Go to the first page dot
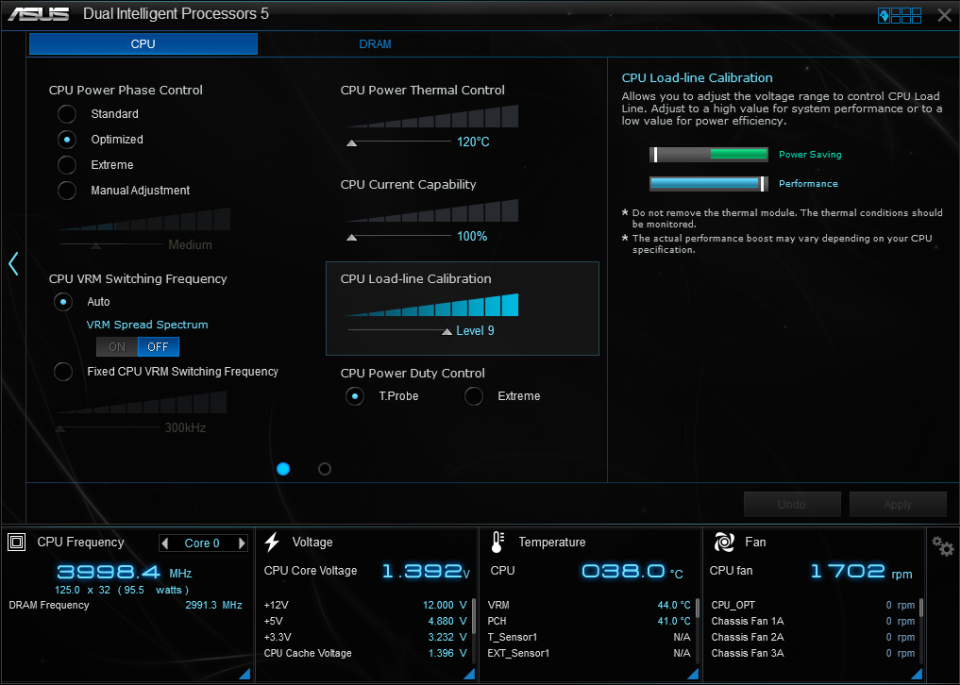960x685 pixels. click(283, 469)
